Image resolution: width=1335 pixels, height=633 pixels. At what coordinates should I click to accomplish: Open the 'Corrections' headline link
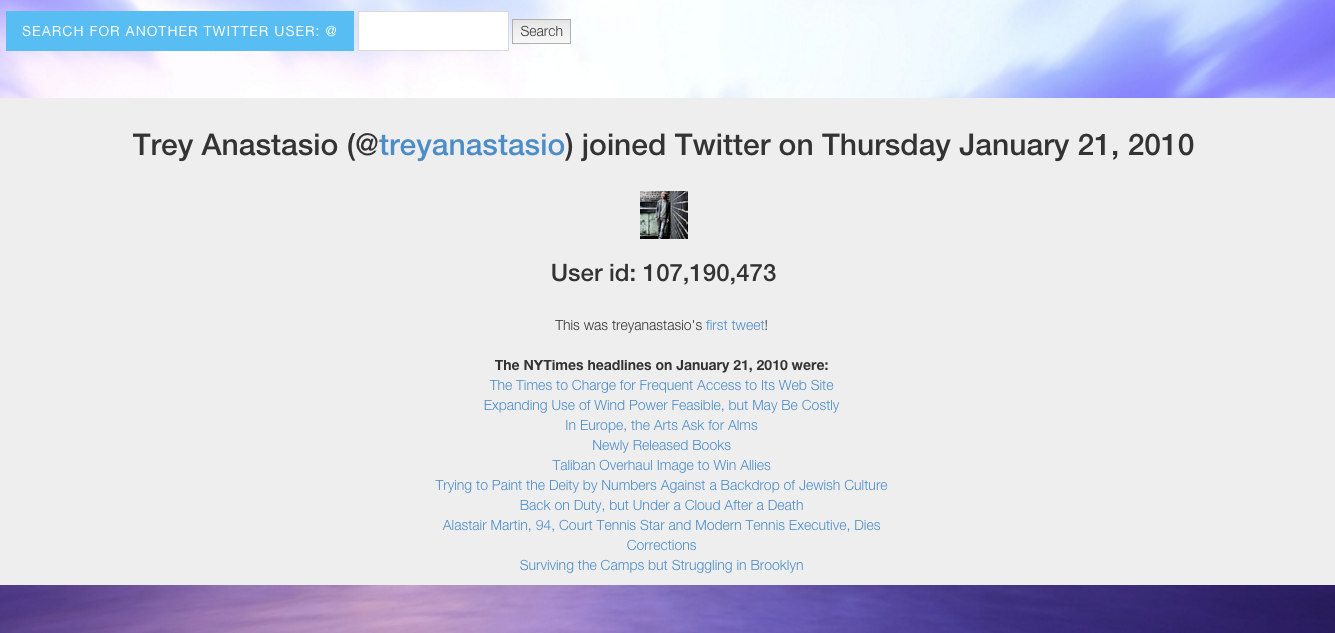pos(661,545)
